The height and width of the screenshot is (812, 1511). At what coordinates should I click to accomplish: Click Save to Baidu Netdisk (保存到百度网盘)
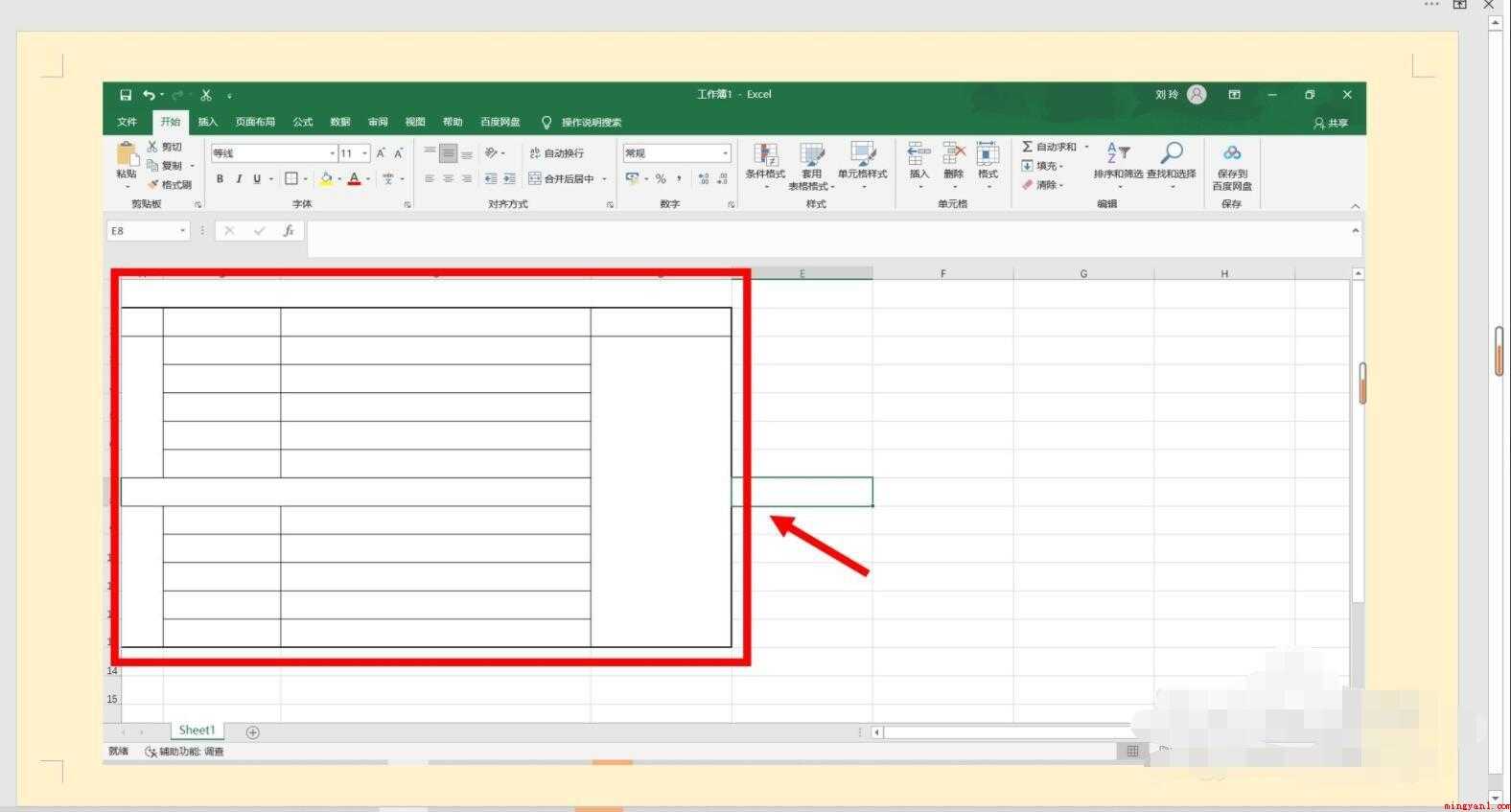click(1232, 168)
